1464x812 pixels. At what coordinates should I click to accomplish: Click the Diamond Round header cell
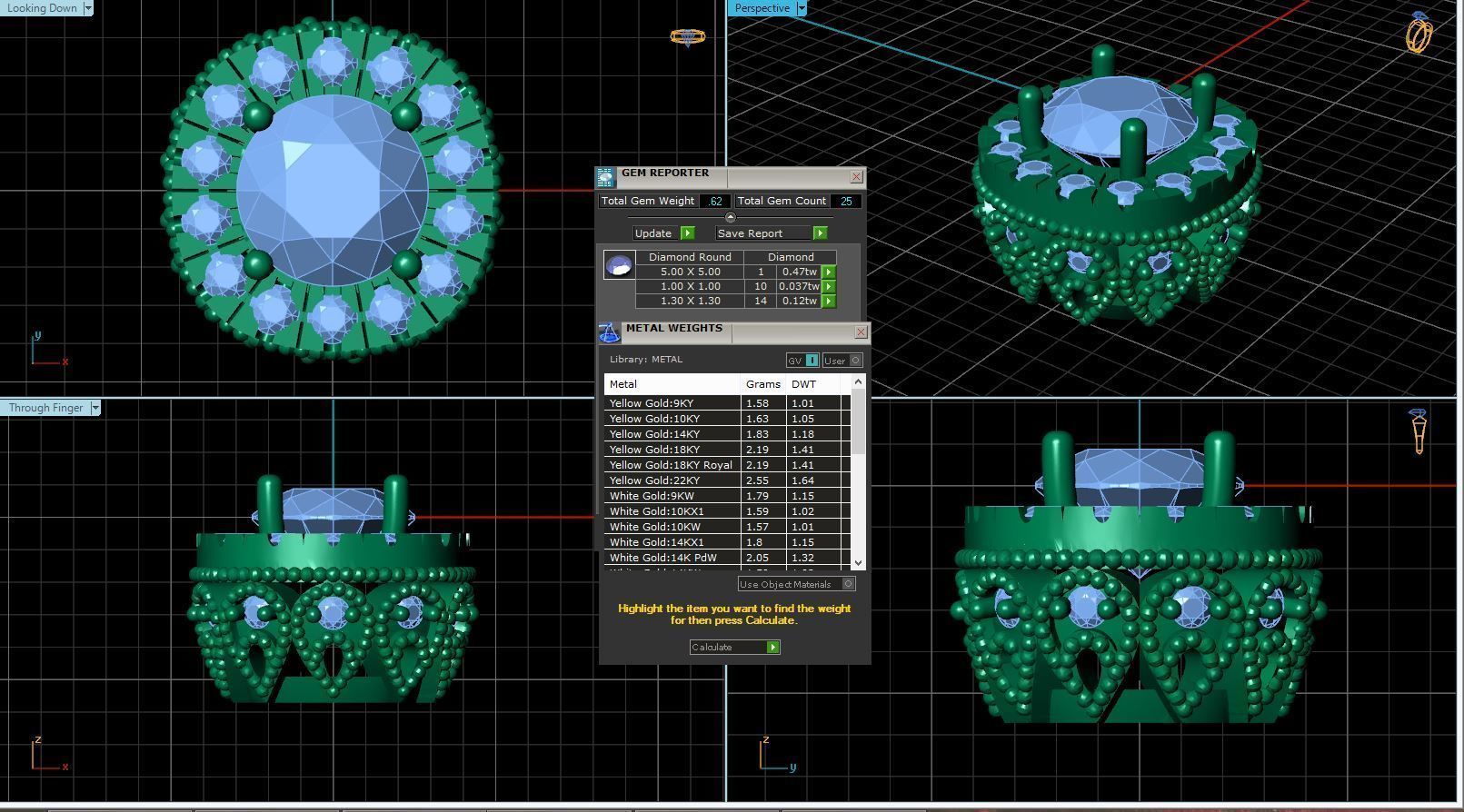[690, 257]
